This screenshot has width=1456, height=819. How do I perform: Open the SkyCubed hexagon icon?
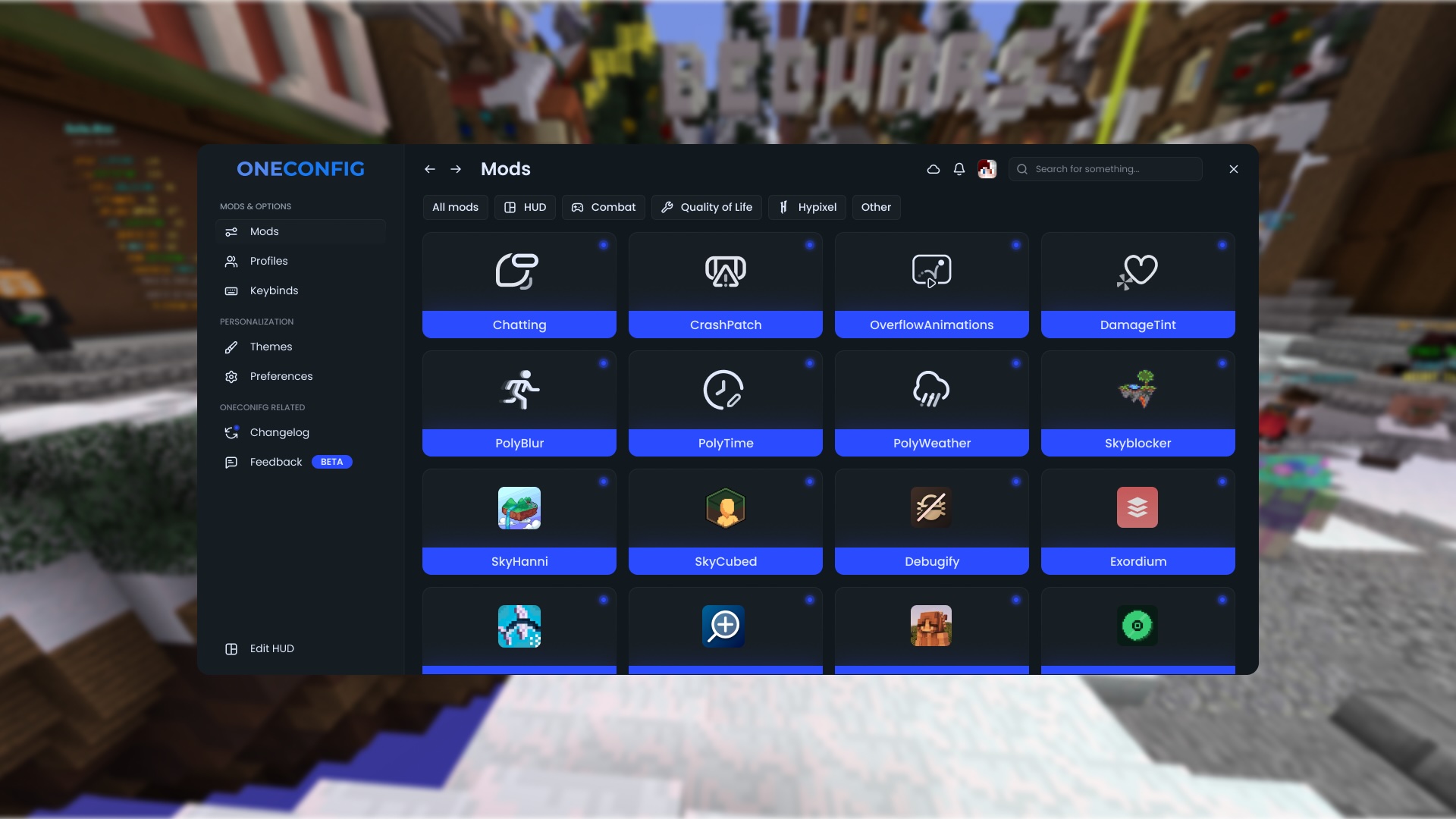(x=726, y=508)
